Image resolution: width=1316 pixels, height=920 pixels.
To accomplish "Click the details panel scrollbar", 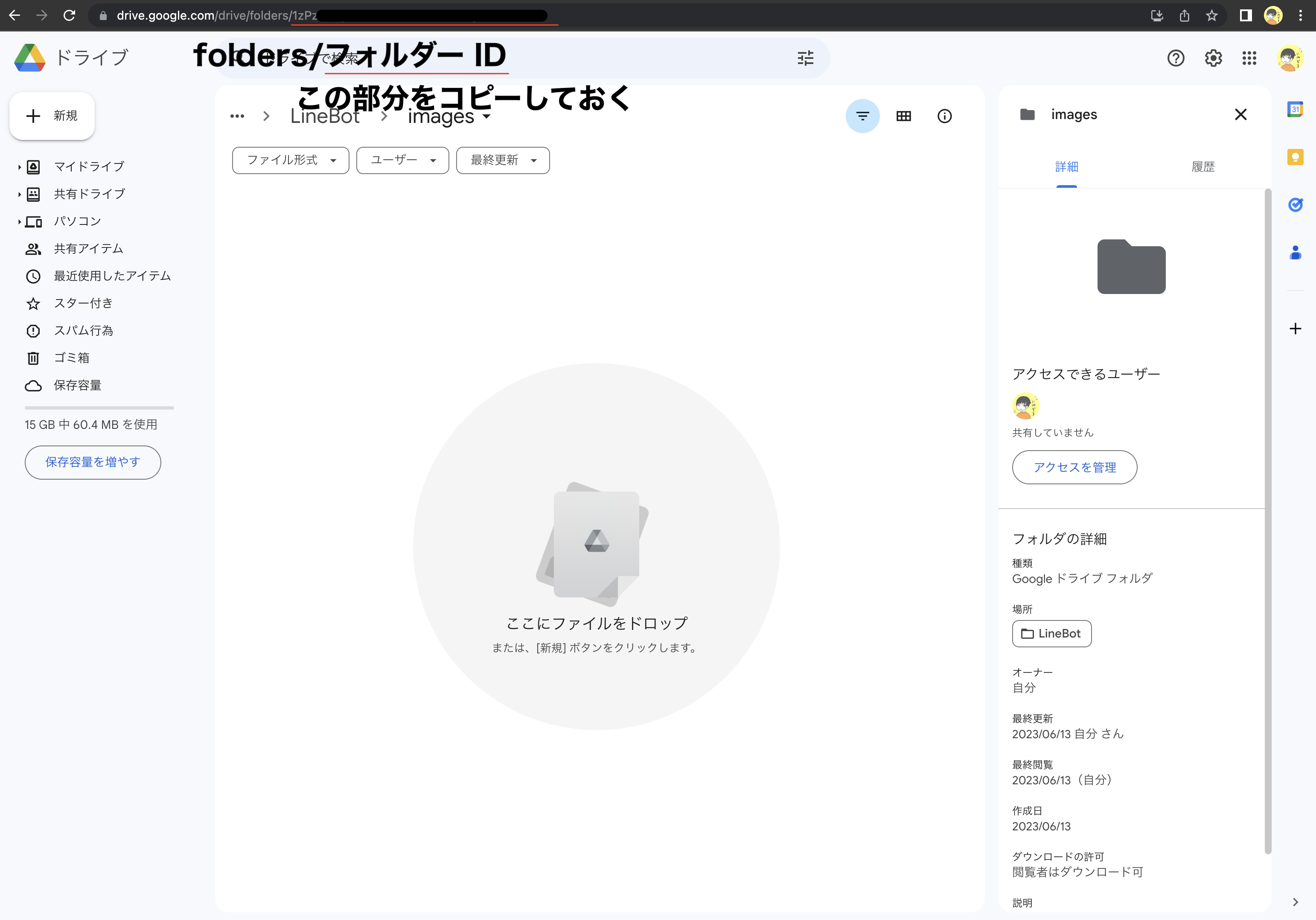I will [1268, 521].
